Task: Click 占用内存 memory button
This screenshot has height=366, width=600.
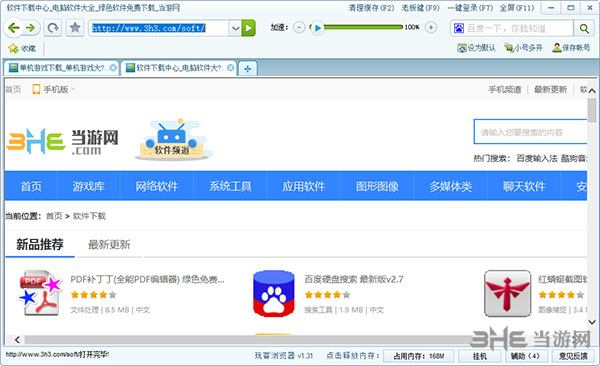Action: (x=419, y=356)
